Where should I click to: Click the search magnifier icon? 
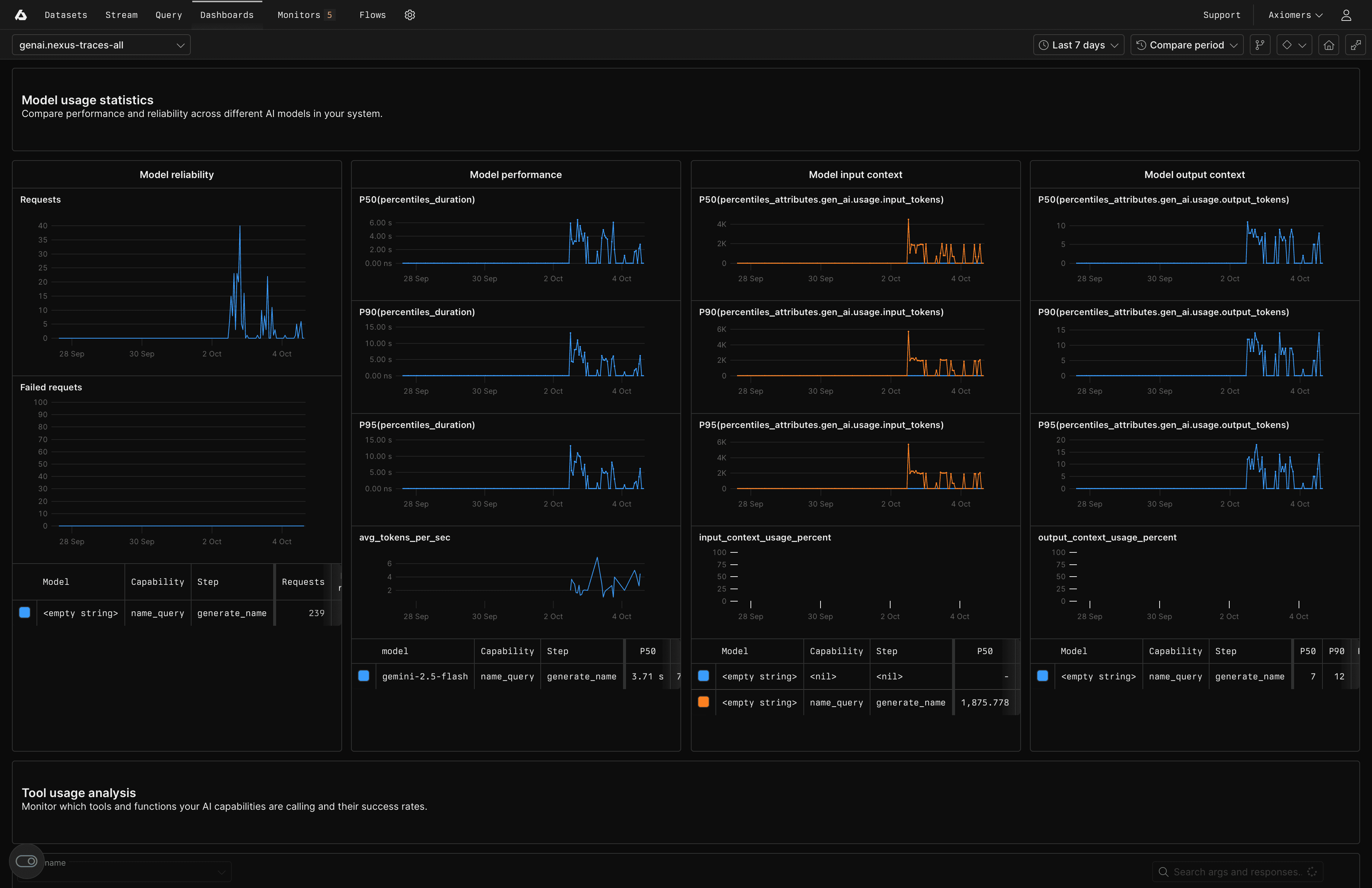1163,871
